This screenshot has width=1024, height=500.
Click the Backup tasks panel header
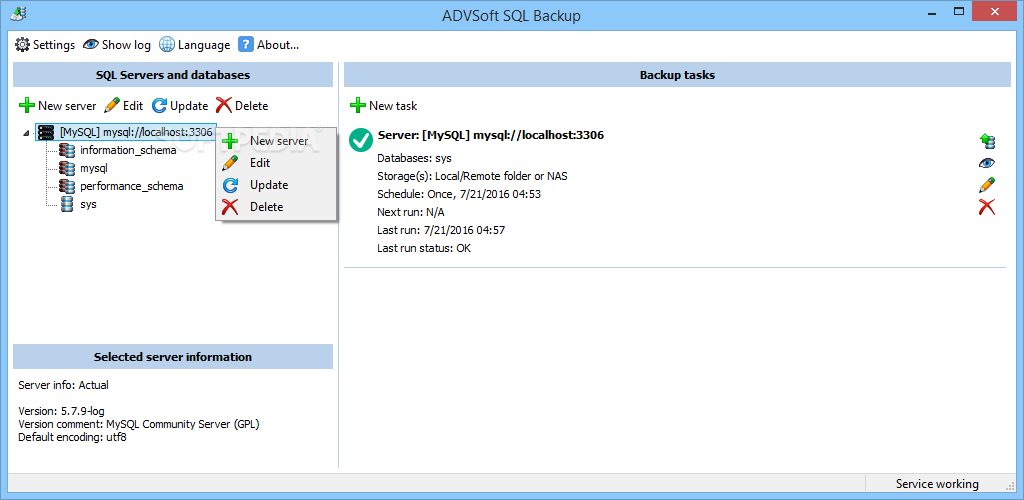click(677, 75)
